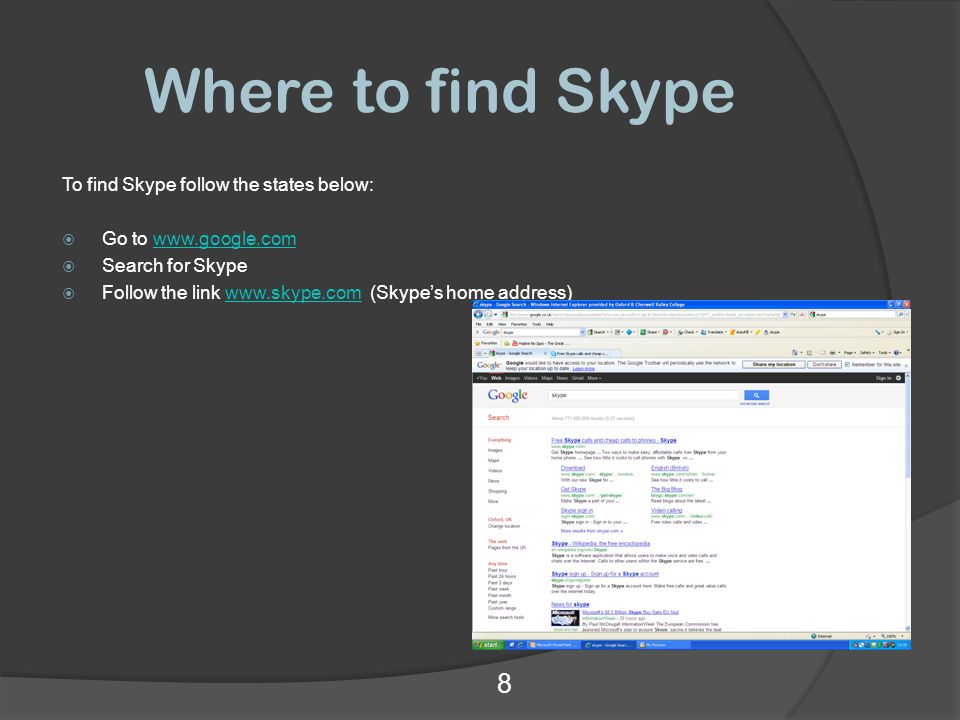Click Sign in on the Google black bar
The height and width of the screenshot is (720, 960).
883,378
